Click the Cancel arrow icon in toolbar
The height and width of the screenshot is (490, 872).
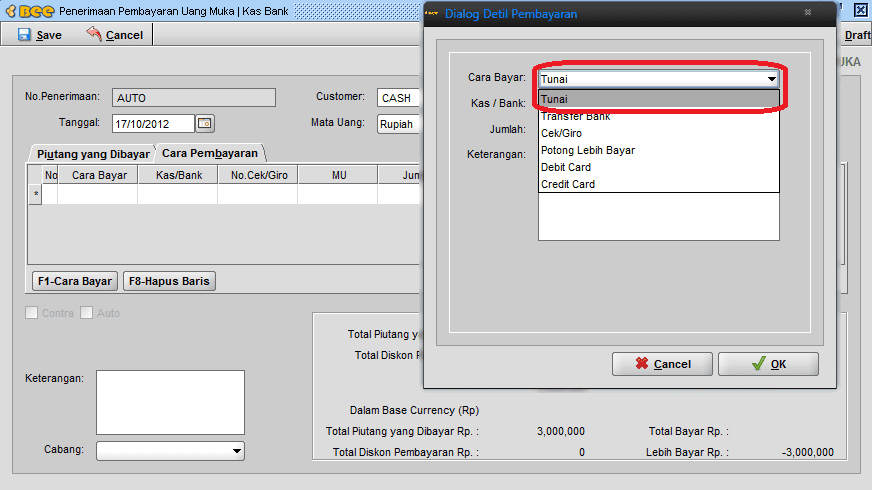94,35
